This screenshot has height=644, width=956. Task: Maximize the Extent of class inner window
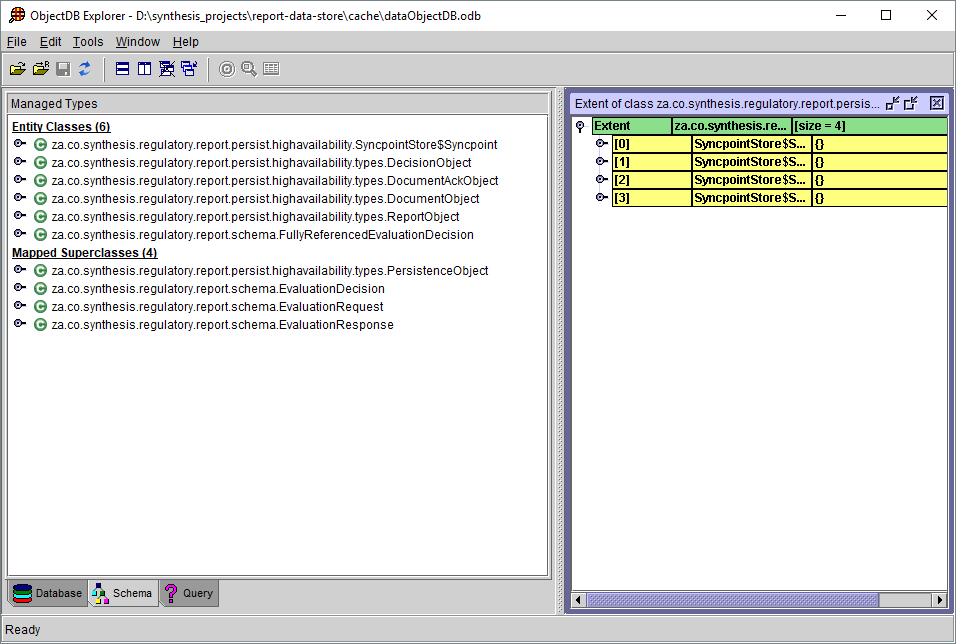click(911, 103)
